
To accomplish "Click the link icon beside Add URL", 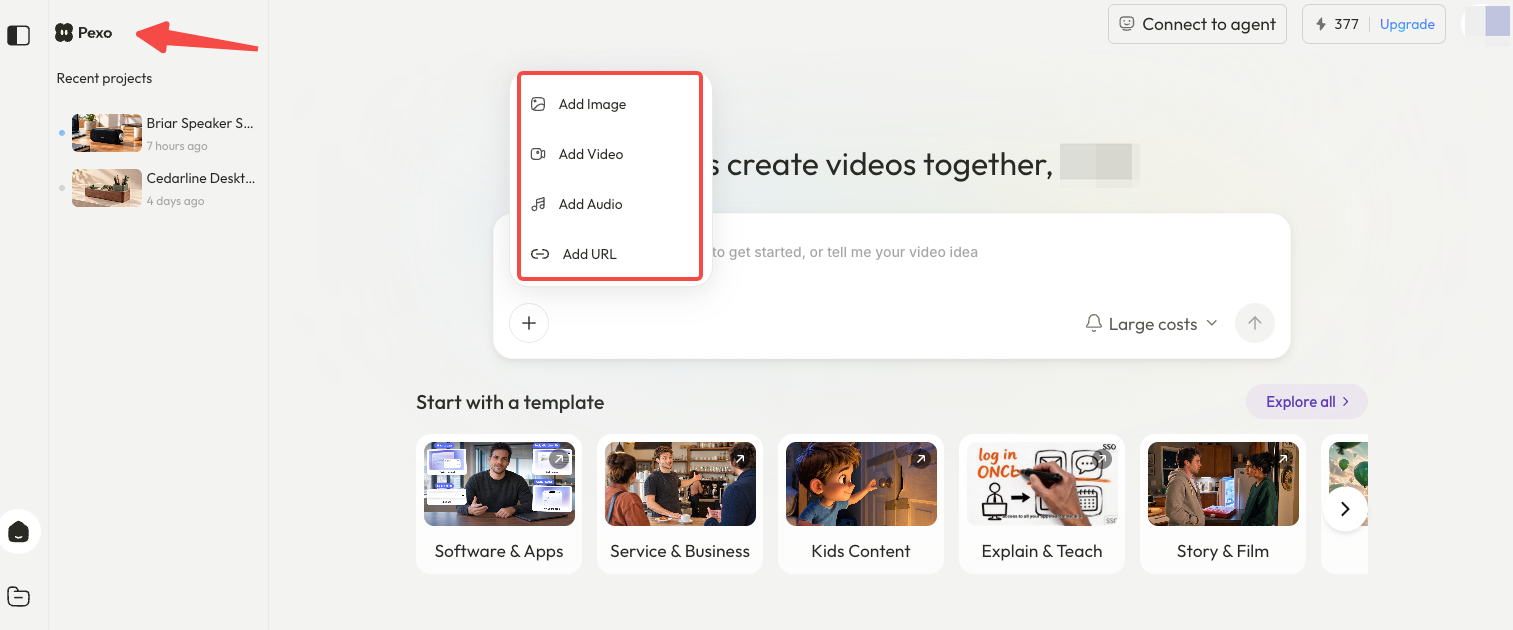I will pyautogui.click(x=540, y=254).
